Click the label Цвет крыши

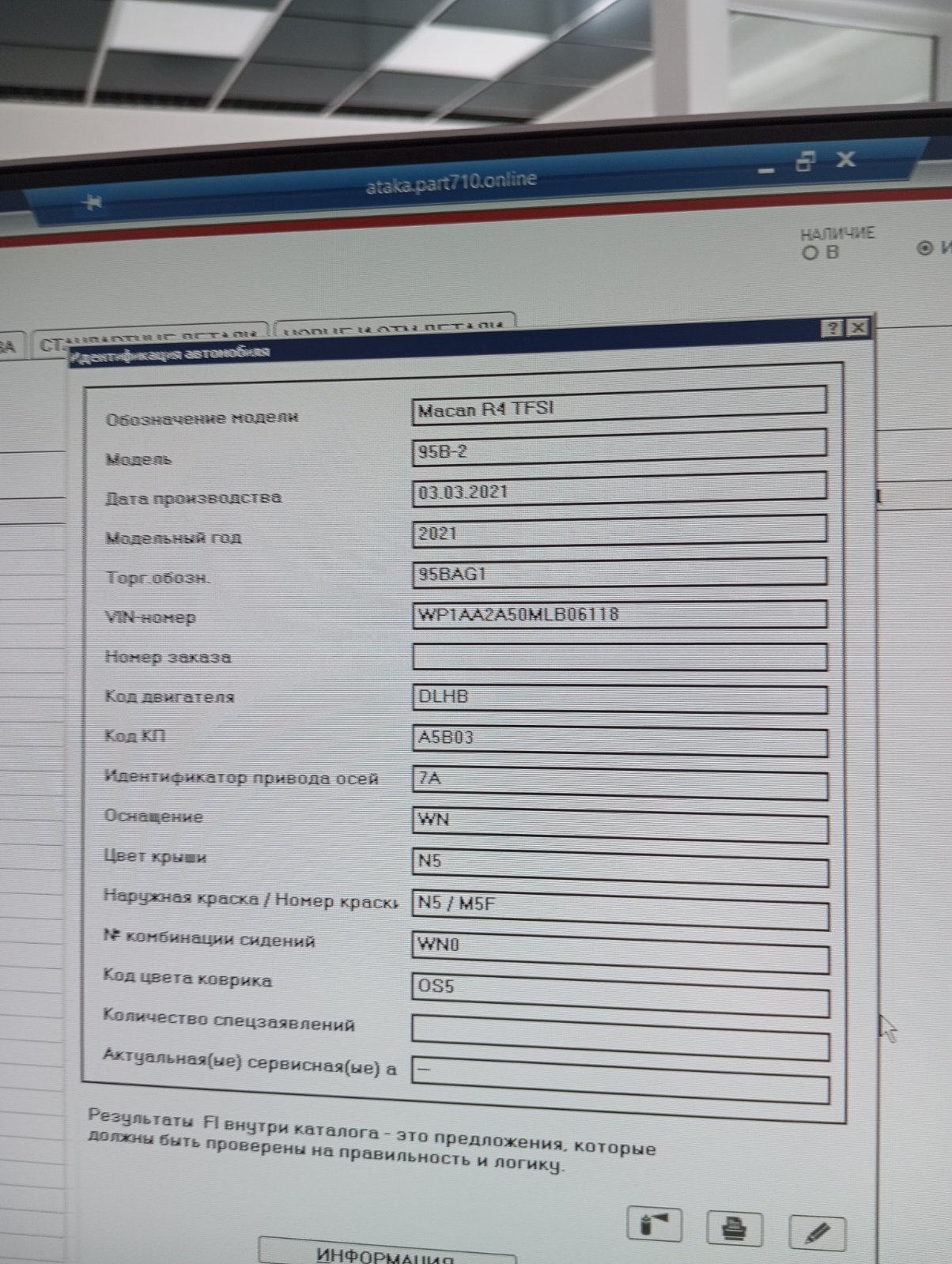155,856
